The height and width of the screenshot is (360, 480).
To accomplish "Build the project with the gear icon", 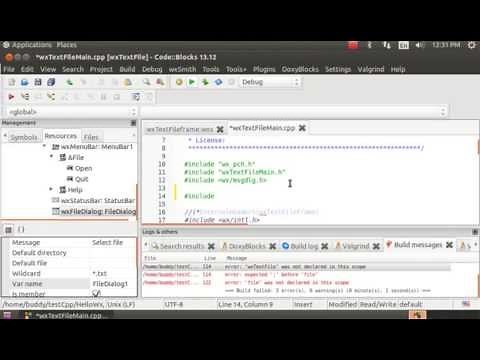I will [x=179, y=82].
